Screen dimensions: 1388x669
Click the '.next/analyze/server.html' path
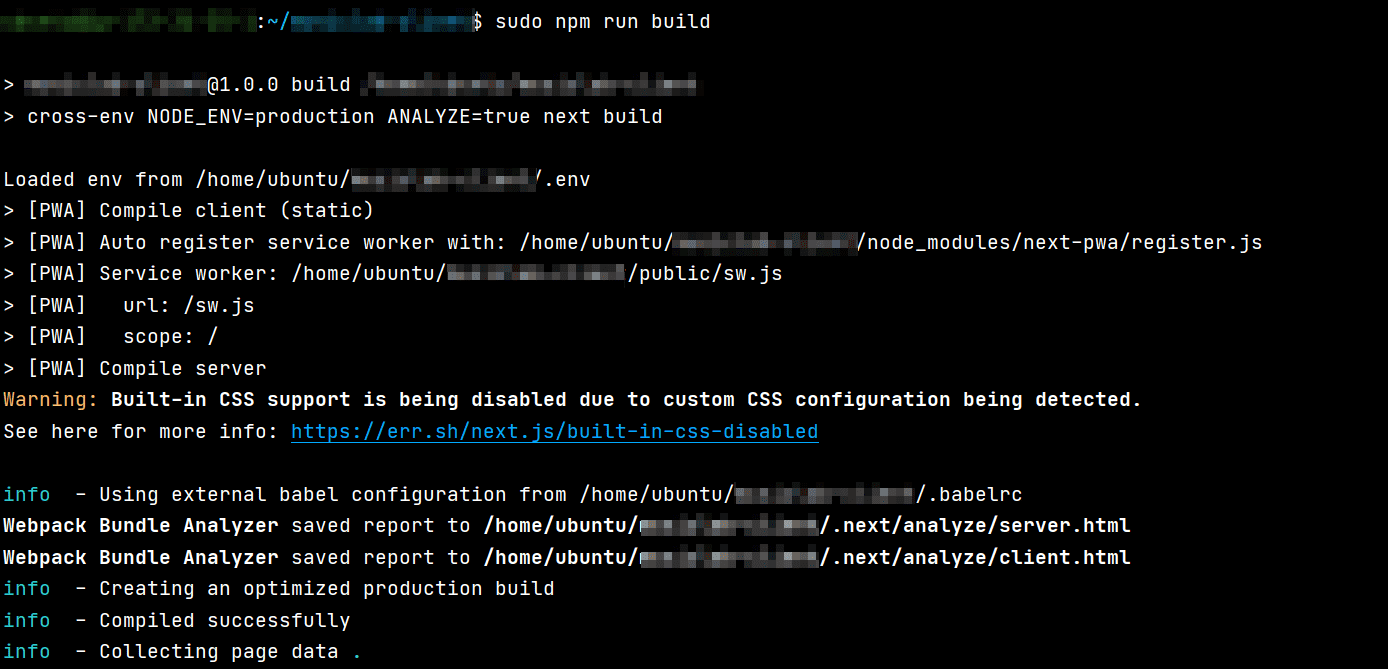pos(976,526)
